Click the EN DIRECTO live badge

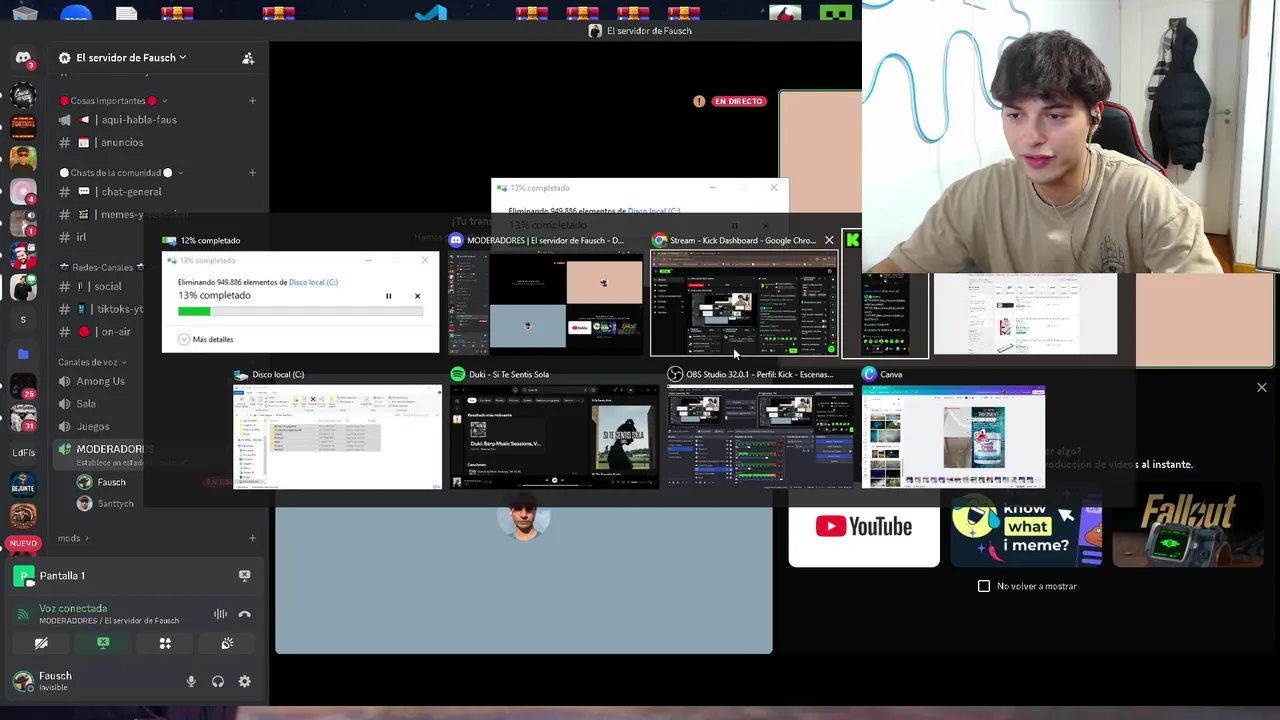[x=739, y=101]
